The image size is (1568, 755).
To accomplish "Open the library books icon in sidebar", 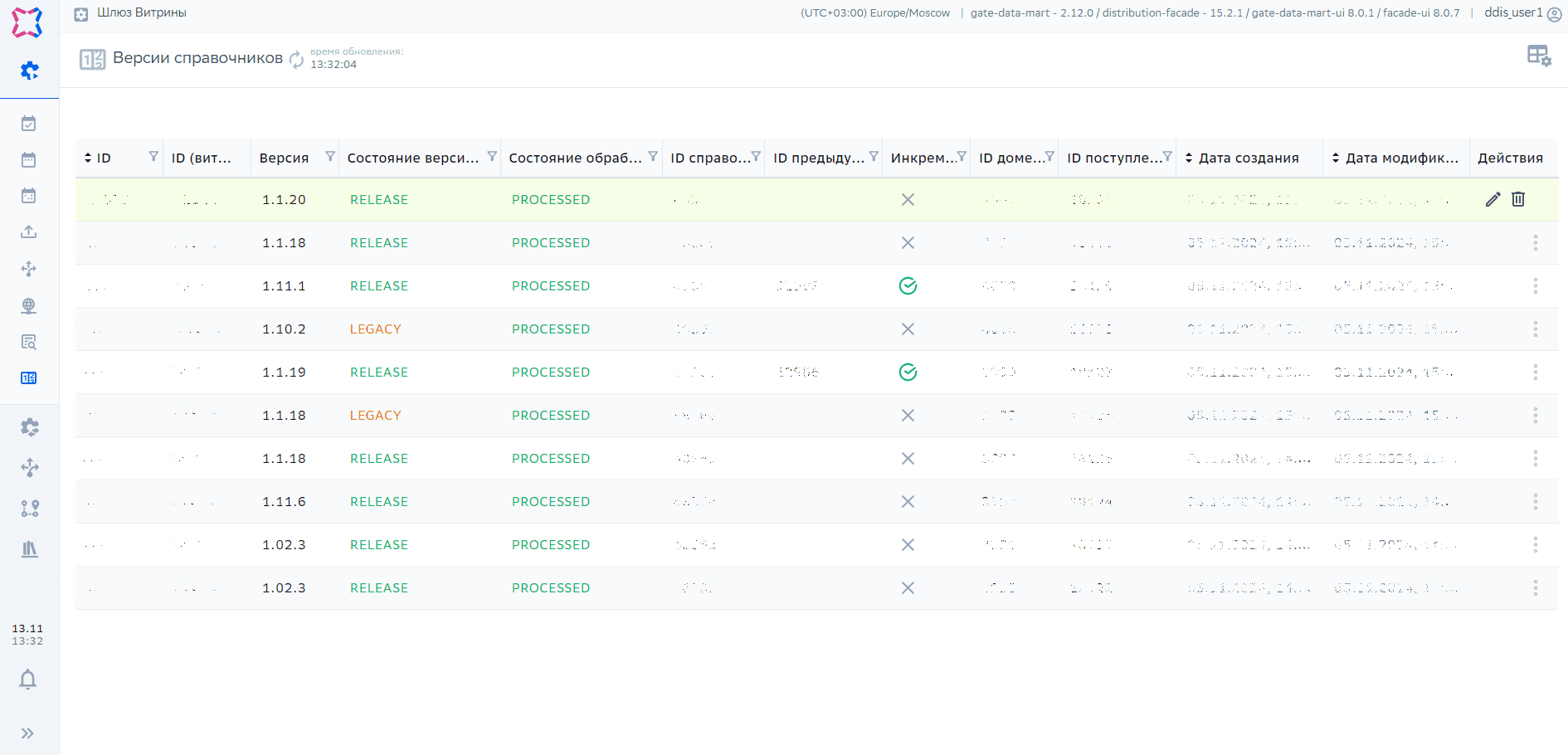I will [x=29, y=548].
